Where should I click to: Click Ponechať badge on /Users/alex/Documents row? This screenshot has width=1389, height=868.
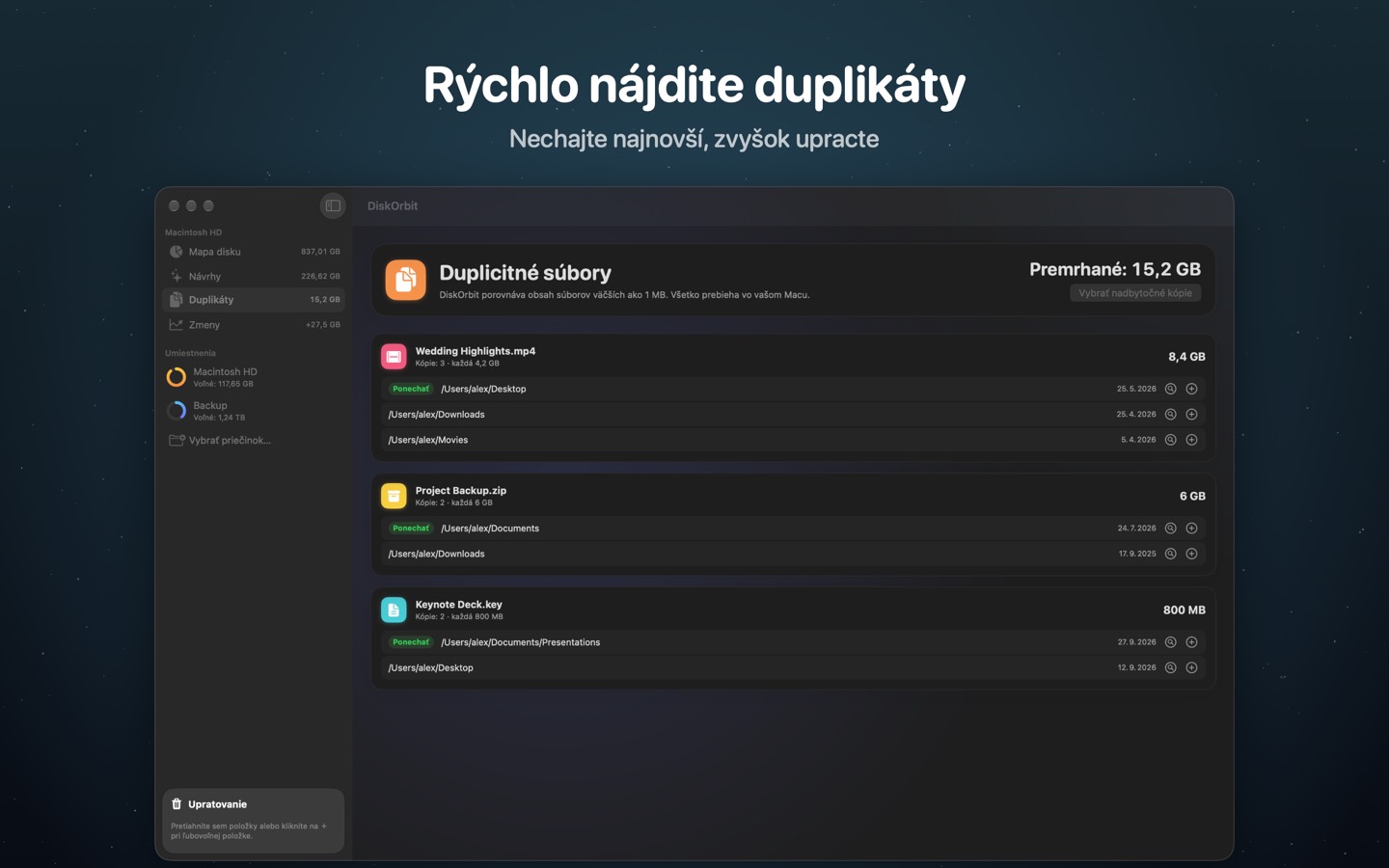[411, 529]
